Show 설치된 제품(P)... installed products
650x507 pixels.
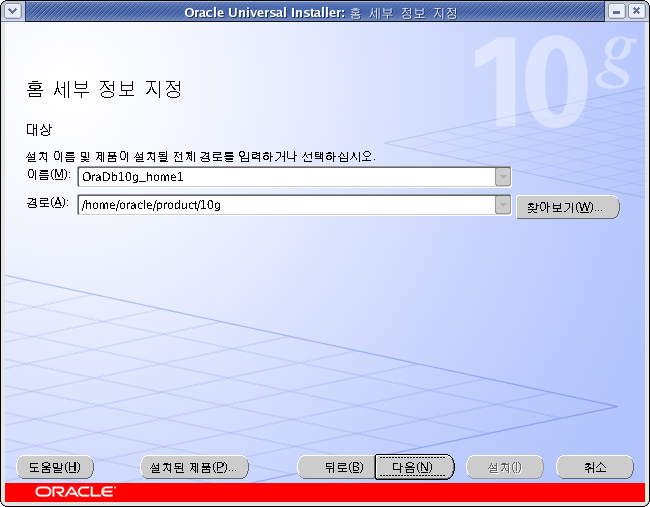coord(194,467)
